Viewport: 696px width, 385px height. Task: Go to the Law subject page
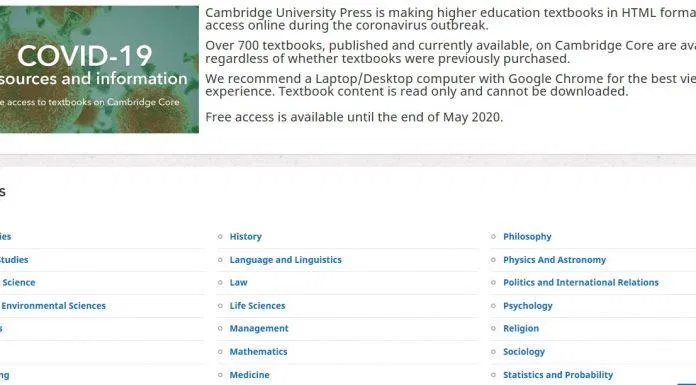[238, 283]
